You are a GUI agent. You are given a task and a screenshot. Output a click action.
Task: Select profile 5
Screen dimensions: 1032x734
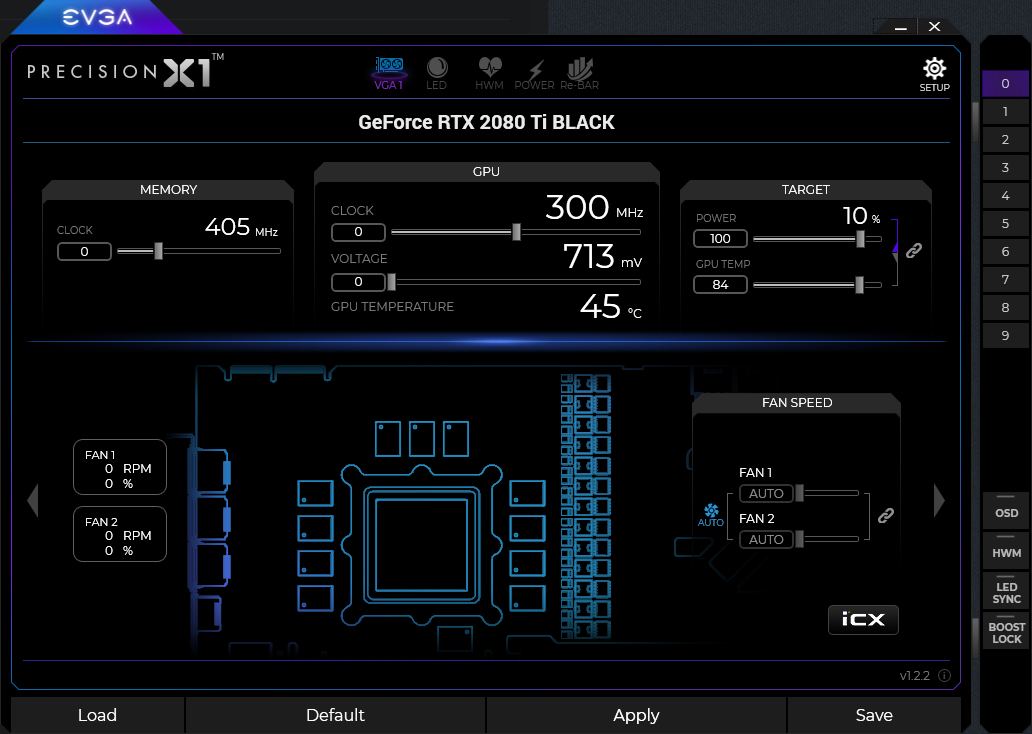[x=1005, y=223]
